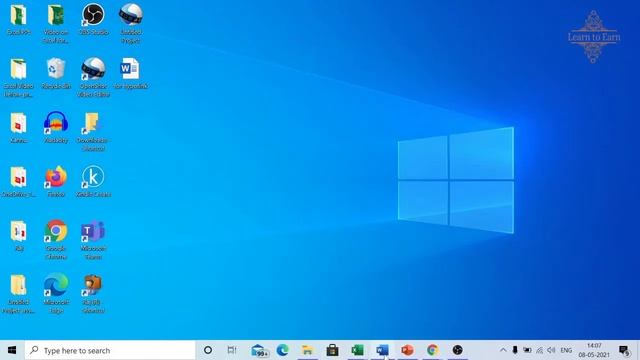Switch to Chrome on the taskbar
640x360 pixels.
pos(432,350)
